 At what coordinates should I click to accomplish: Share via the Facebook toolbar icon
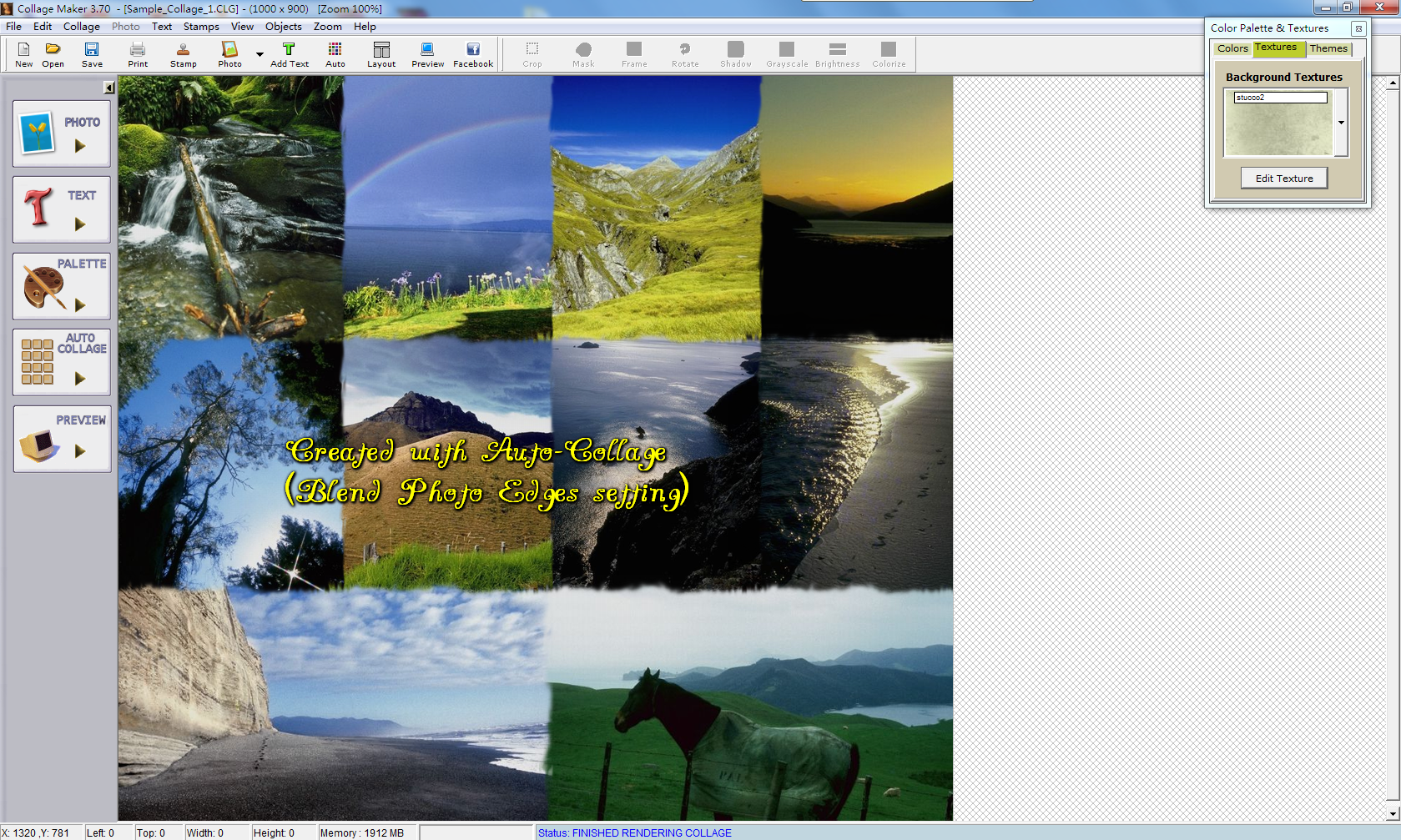473,54
